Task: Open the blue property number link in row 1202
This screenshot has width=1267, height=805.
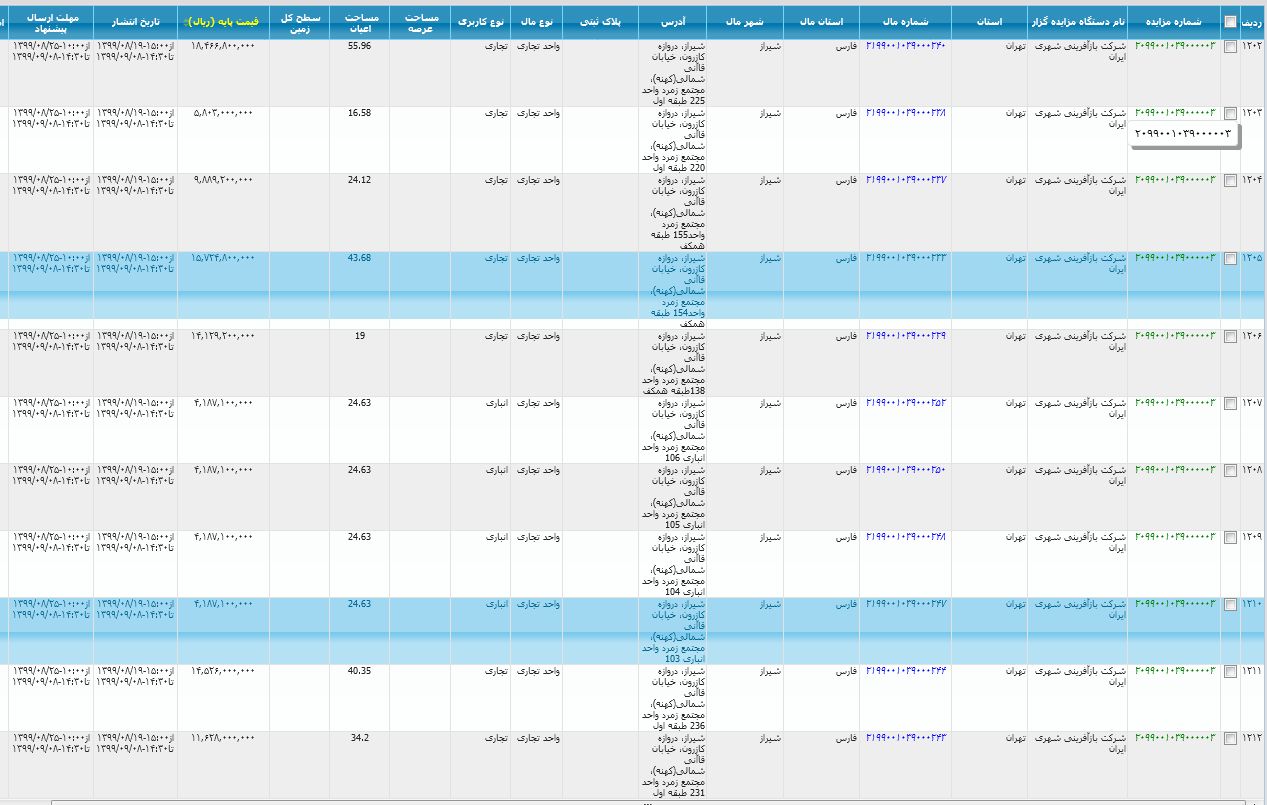Action: click(x=905, y=46)
